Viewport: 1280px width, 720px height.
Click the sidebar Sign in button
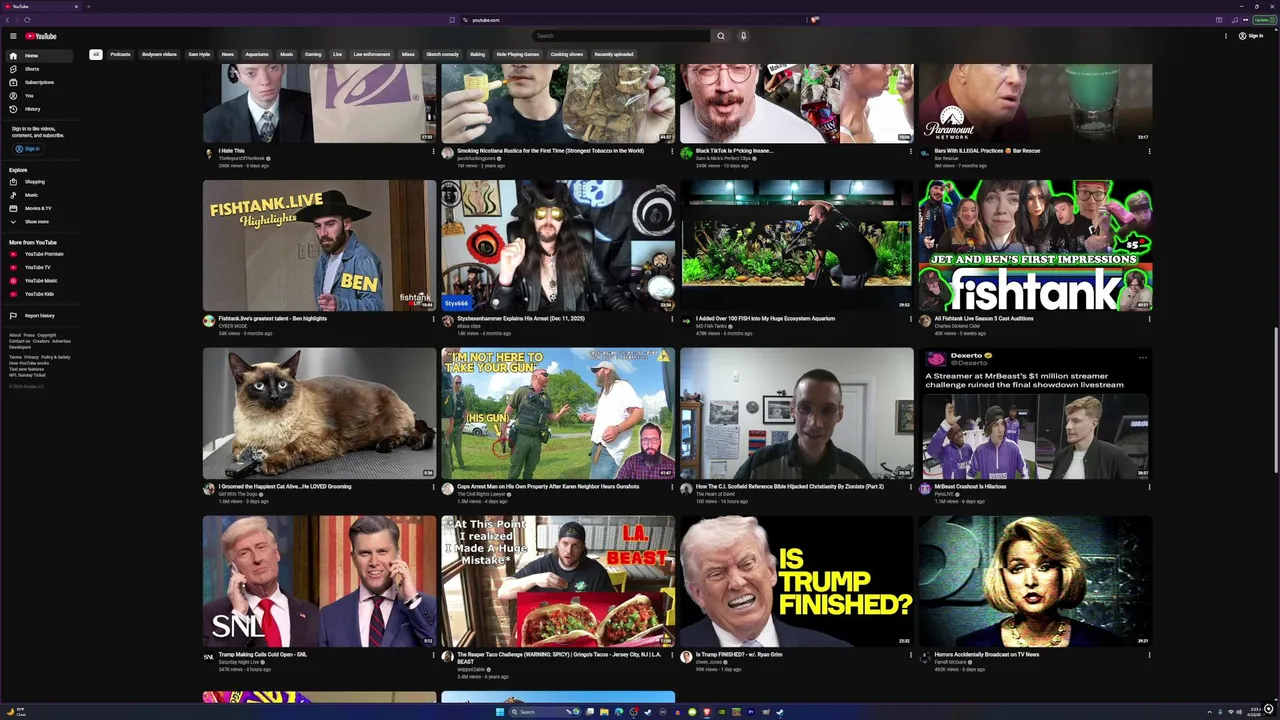pos(27,149)
